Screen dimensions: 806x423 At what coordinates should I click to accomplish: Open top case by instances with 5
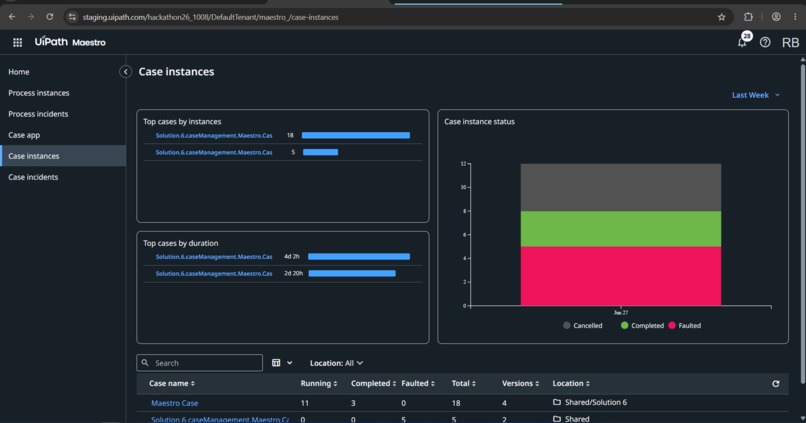pyautogui.click(x=214, y=153)
